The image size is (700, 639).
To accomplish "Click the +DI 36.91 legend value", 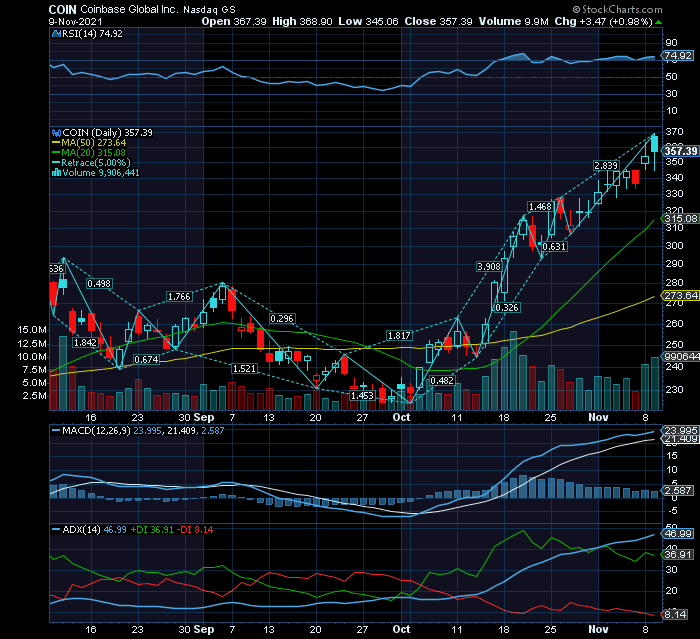I will [152, 530].
